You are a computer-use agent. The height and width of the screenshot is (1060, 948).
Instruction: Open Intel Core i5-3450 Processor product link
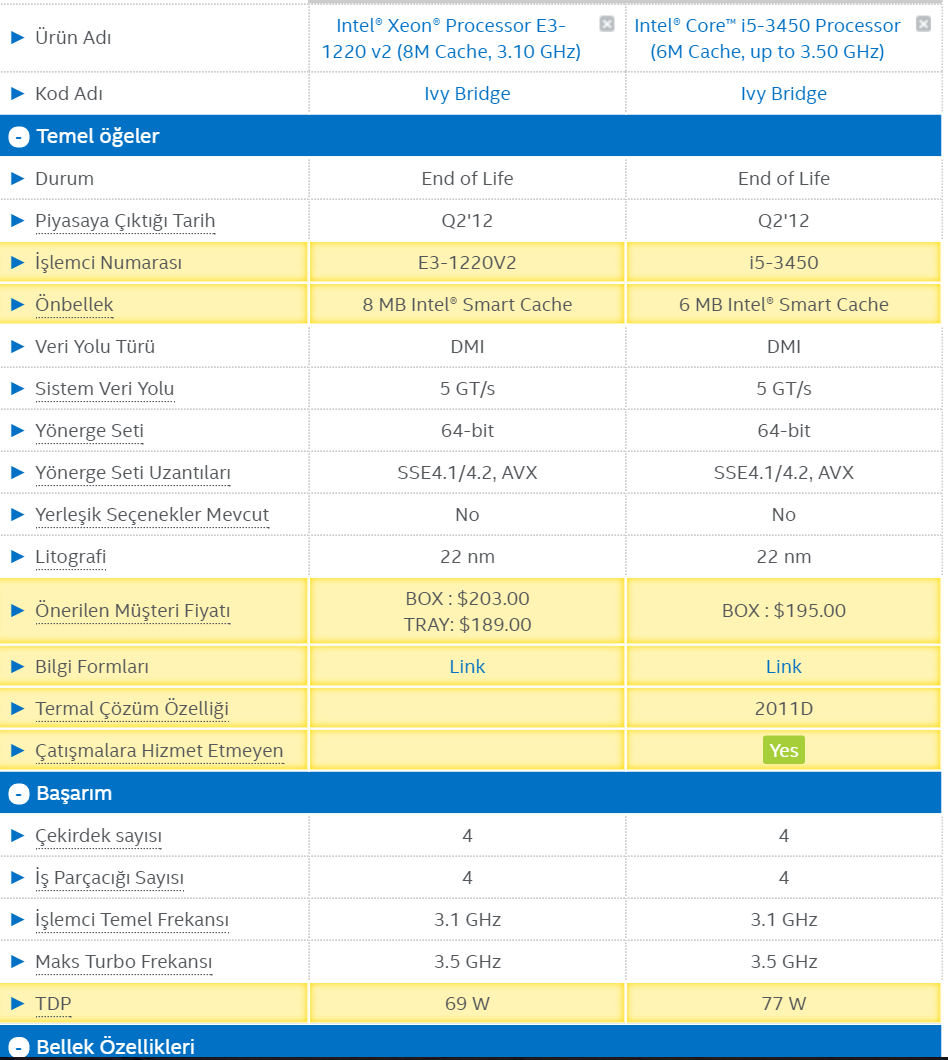pos(767,39)
